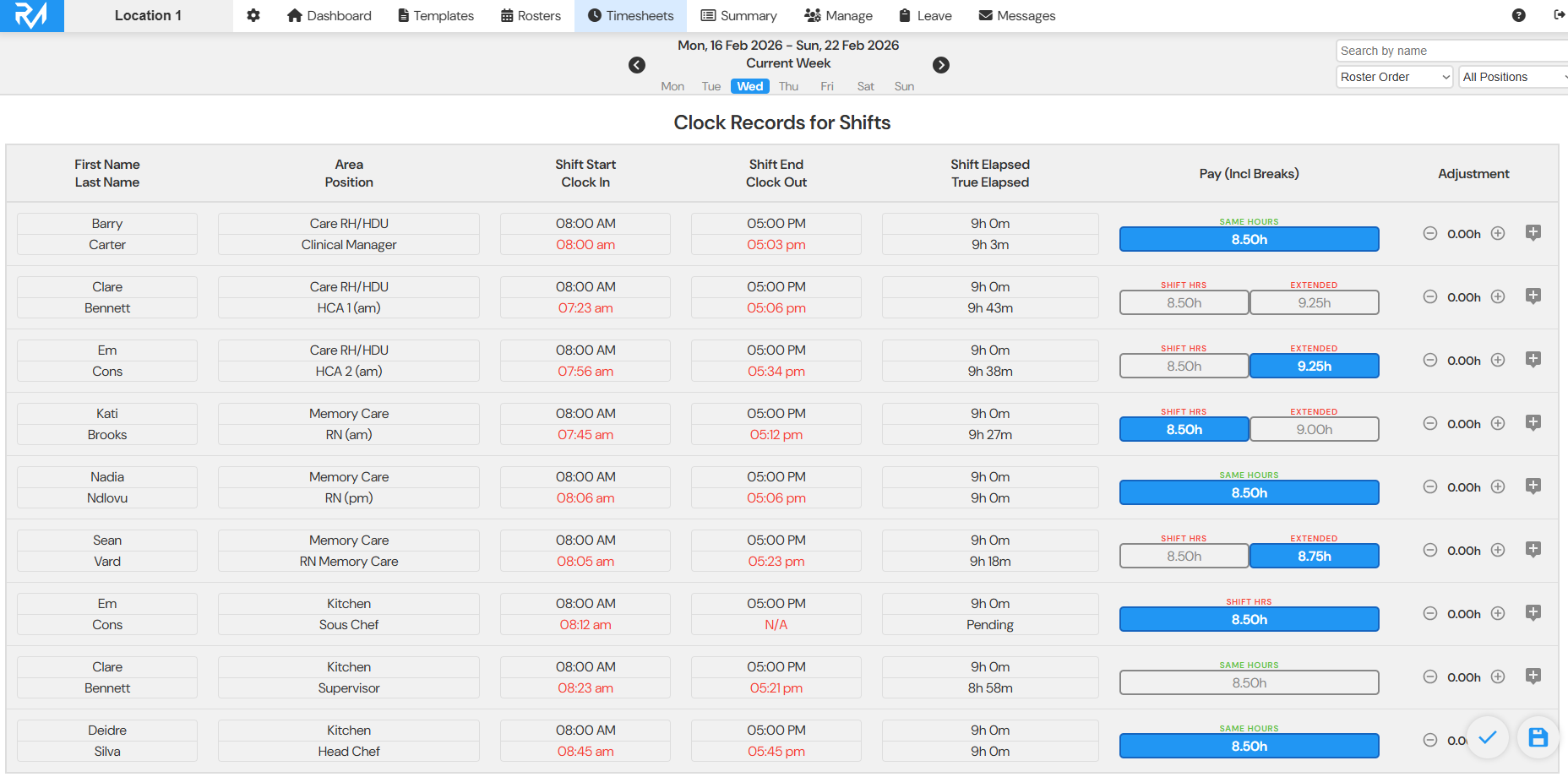Viewport: 1568px width, 777px height.
Task: Click the approve checkmark floating button
Action: coord(1487,737)
